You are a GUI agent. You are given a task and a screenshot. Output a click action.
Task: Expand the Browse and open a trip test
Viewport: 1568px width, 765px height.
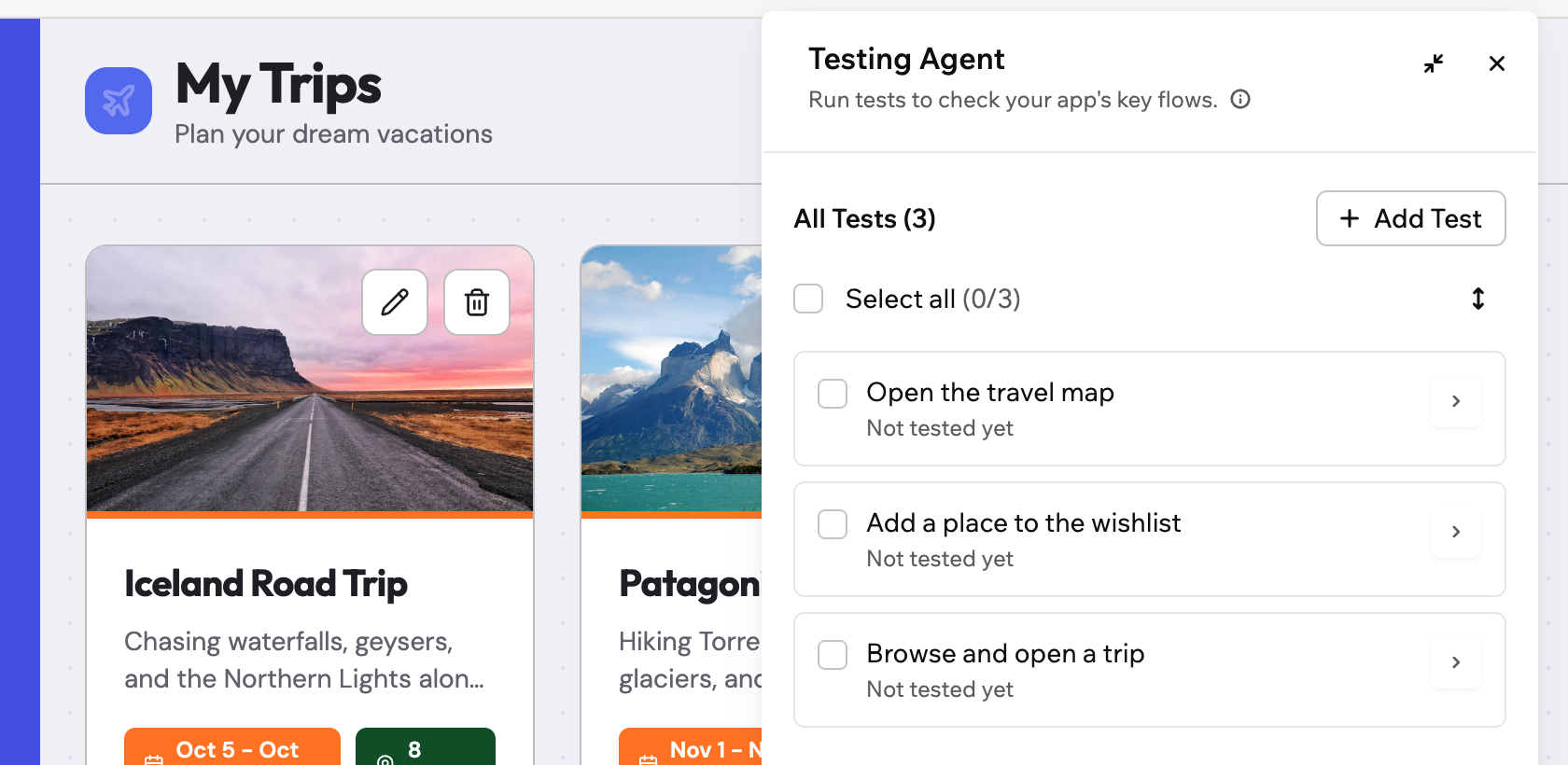1456,662
